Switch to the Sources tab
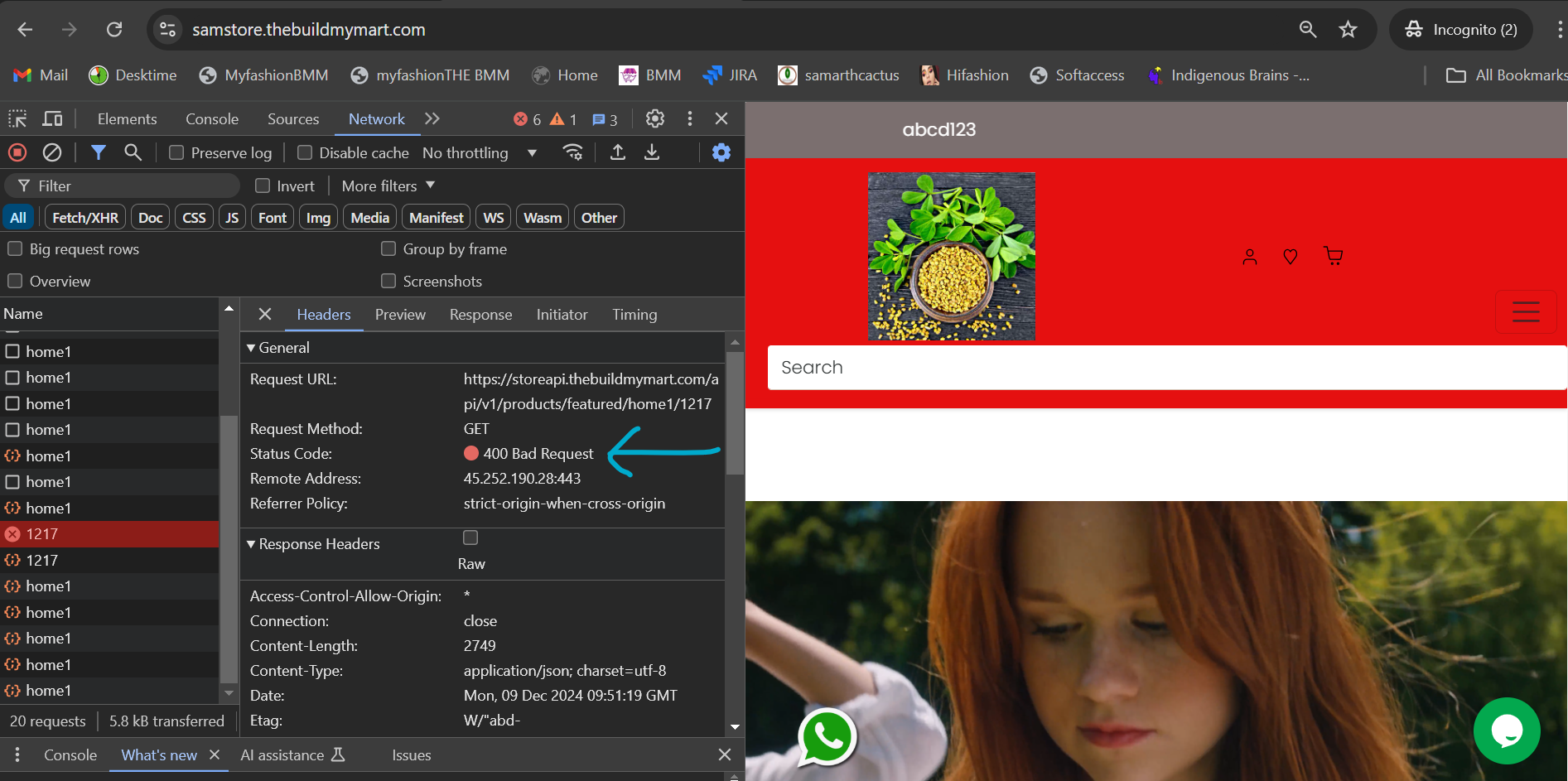 click(293, 118)
